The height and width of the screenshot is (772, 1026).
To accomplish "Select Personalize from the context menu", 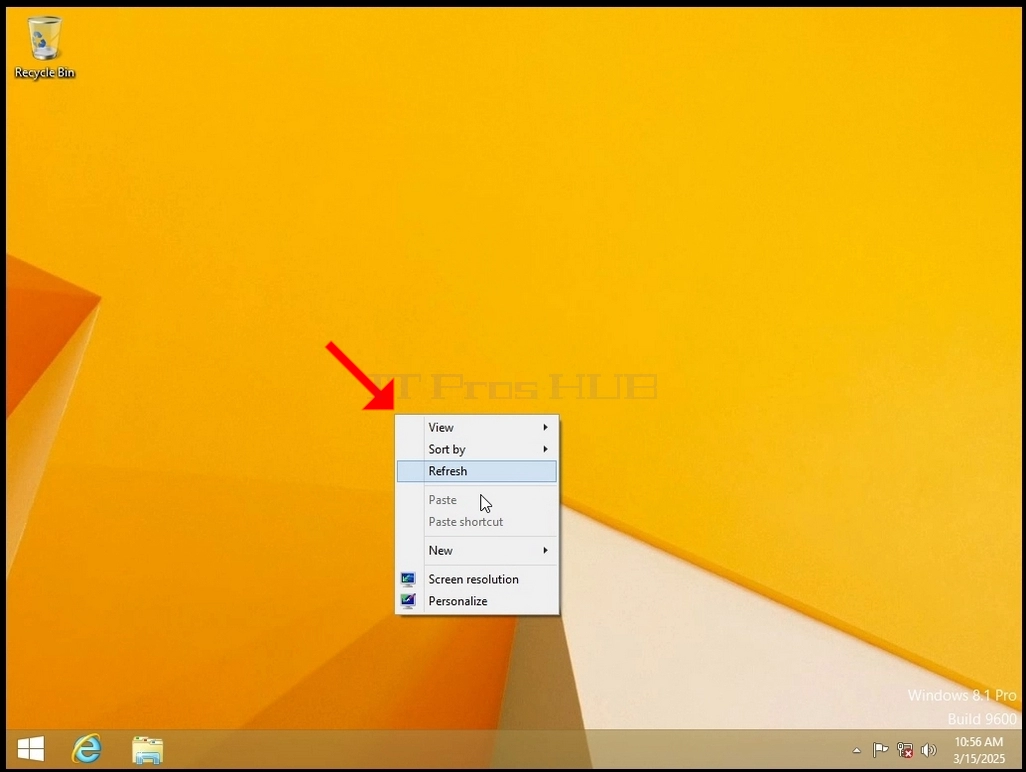I will click(477, 601).
